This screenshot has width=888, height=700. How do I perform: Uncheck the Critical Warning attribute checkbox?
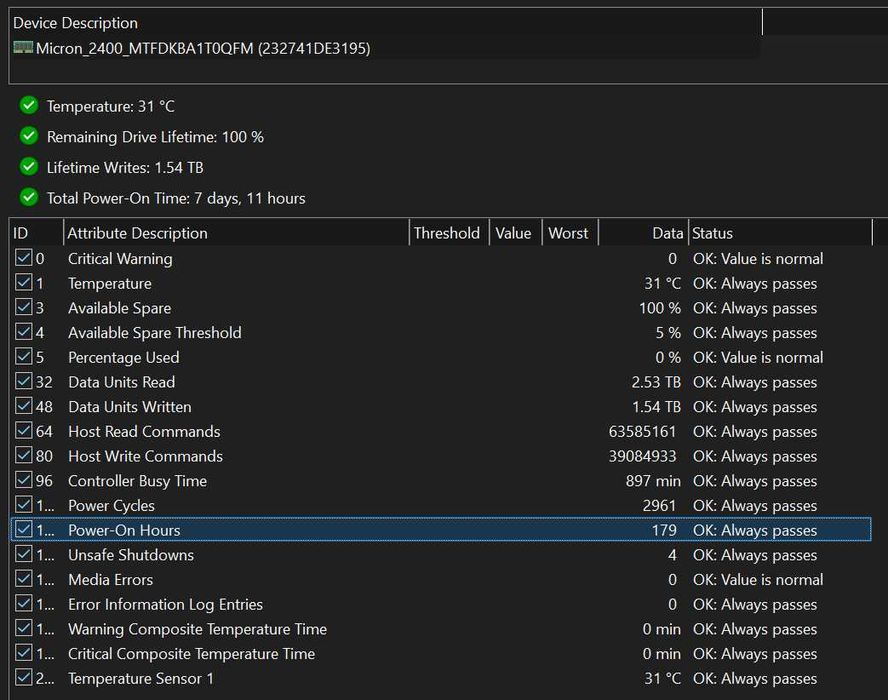[x=24, y=259]
